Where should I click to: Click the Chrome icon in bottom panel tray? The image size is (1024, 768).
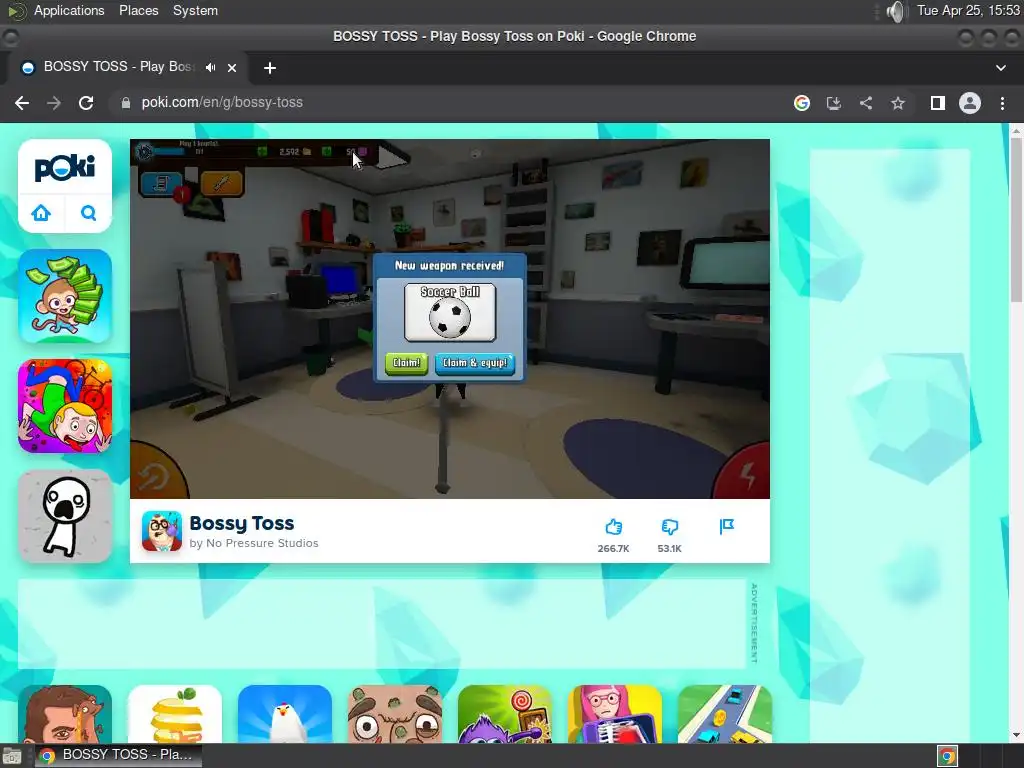point(948,756)
